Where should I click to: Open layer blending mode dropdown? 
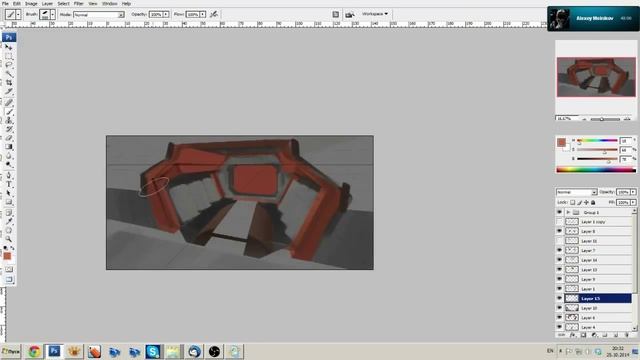point(577,192)
